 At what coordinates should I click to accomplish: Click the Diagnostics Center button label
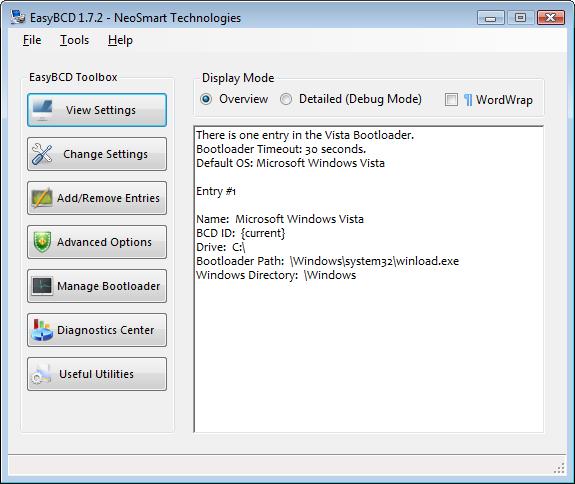pos(106,330)
